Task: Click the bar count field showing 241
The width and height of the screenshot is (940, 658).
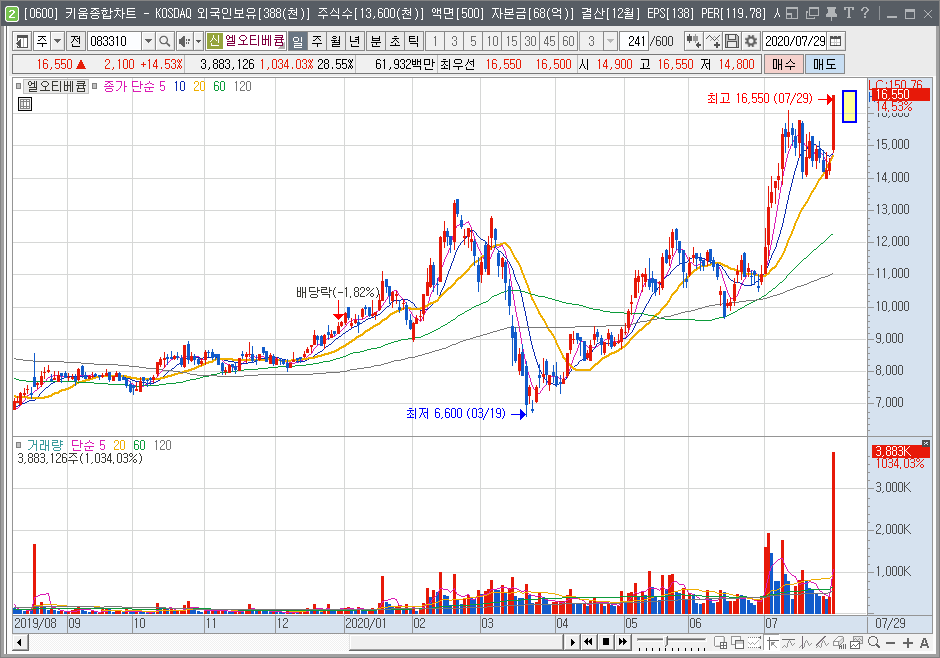Action: (x=635, y=41)
